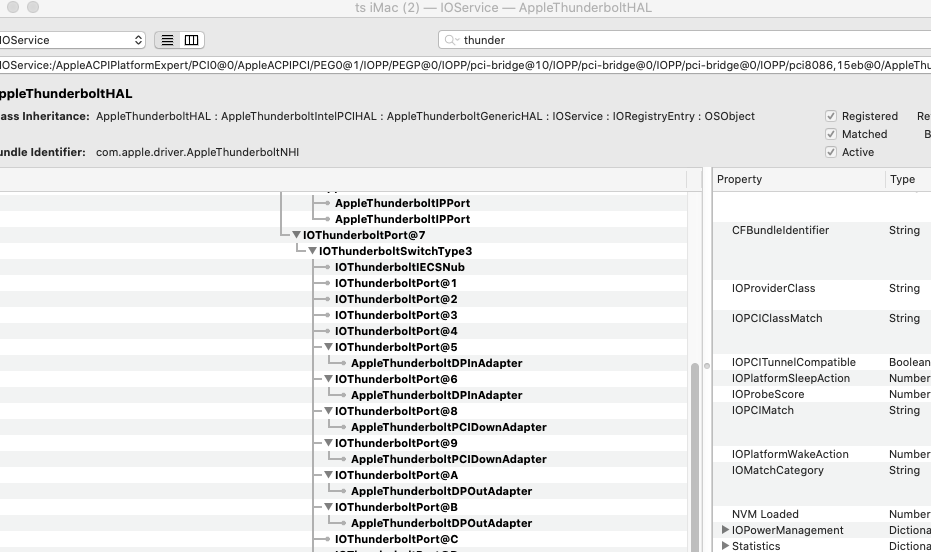Screen dimensions: 931x552
Task: Open the IOService plane dropdown
Action: click(72, 40)
